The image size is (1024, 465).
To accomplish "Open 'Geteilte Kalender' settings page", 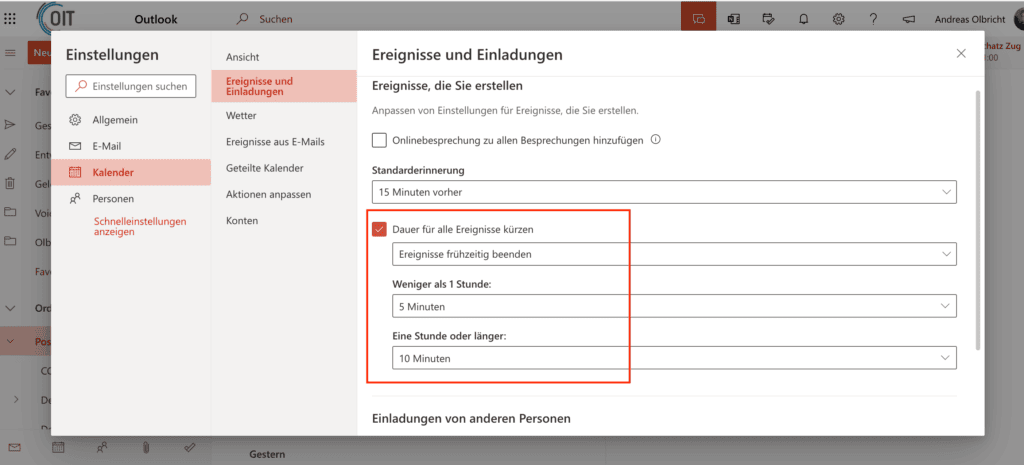I will pos(264,168).
